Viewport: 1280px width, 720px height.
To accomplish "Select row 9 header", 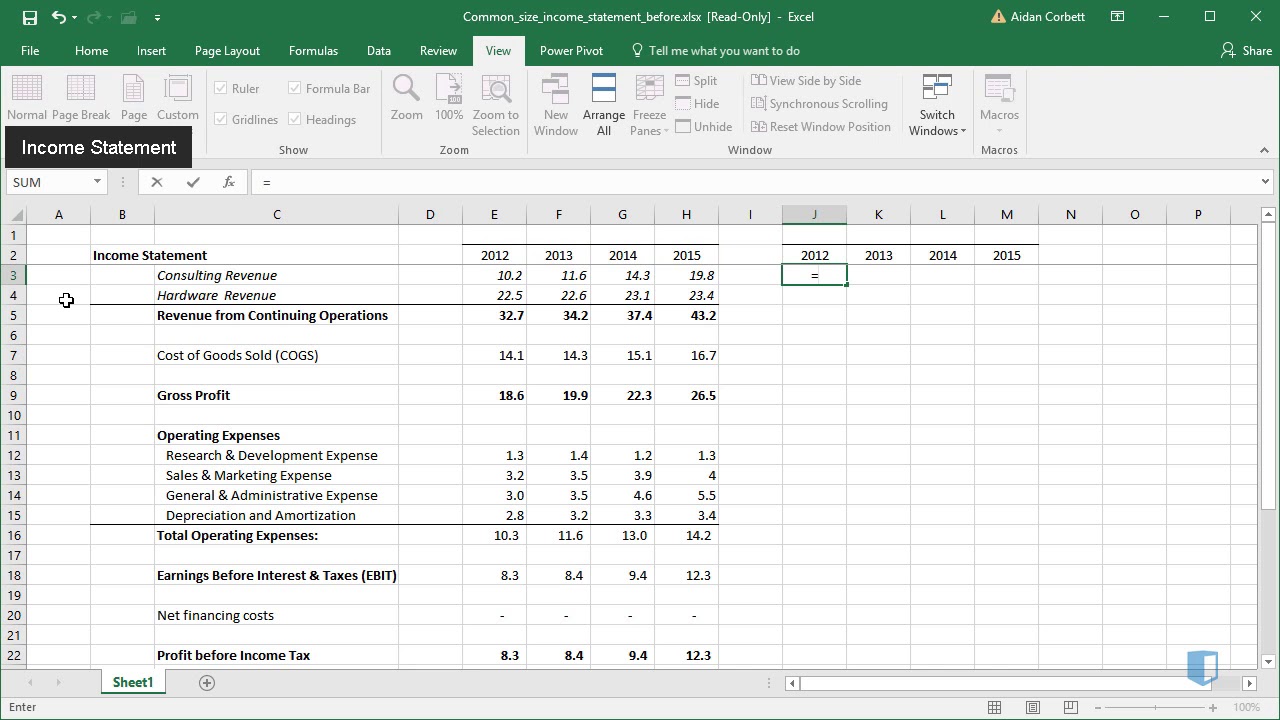I will (x=13, y=395).
